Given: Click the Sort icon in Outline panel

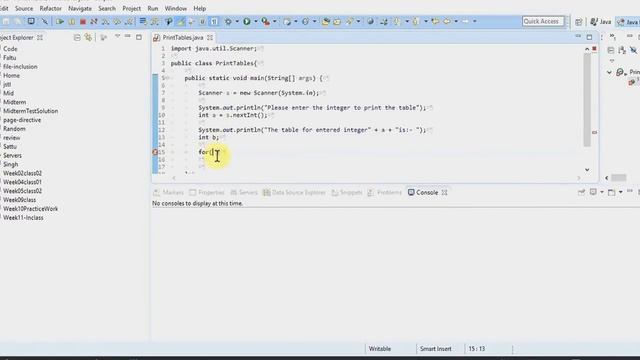Looking at the screenshot, I should pyautogui.click(x=622, y=50).
